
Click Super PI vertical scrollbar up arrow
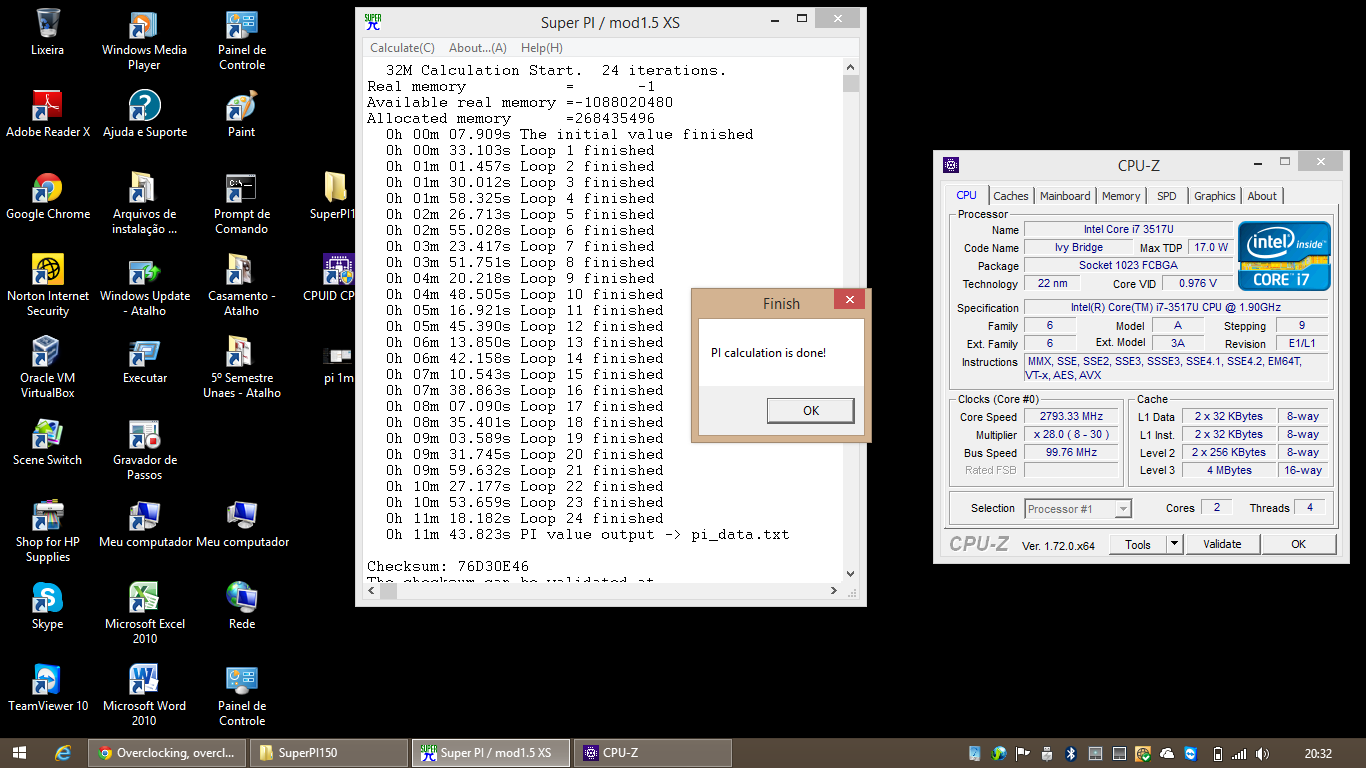[851, 68]
